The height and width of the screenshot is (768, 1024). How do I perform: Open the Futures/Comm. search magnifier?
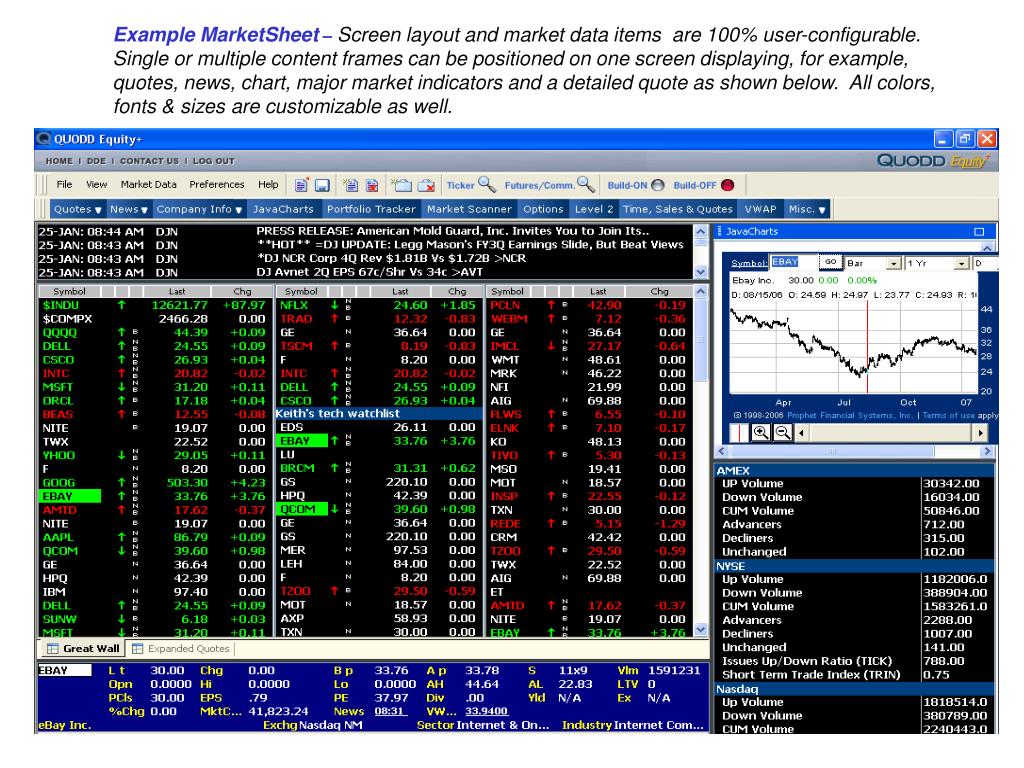point(586,185)
